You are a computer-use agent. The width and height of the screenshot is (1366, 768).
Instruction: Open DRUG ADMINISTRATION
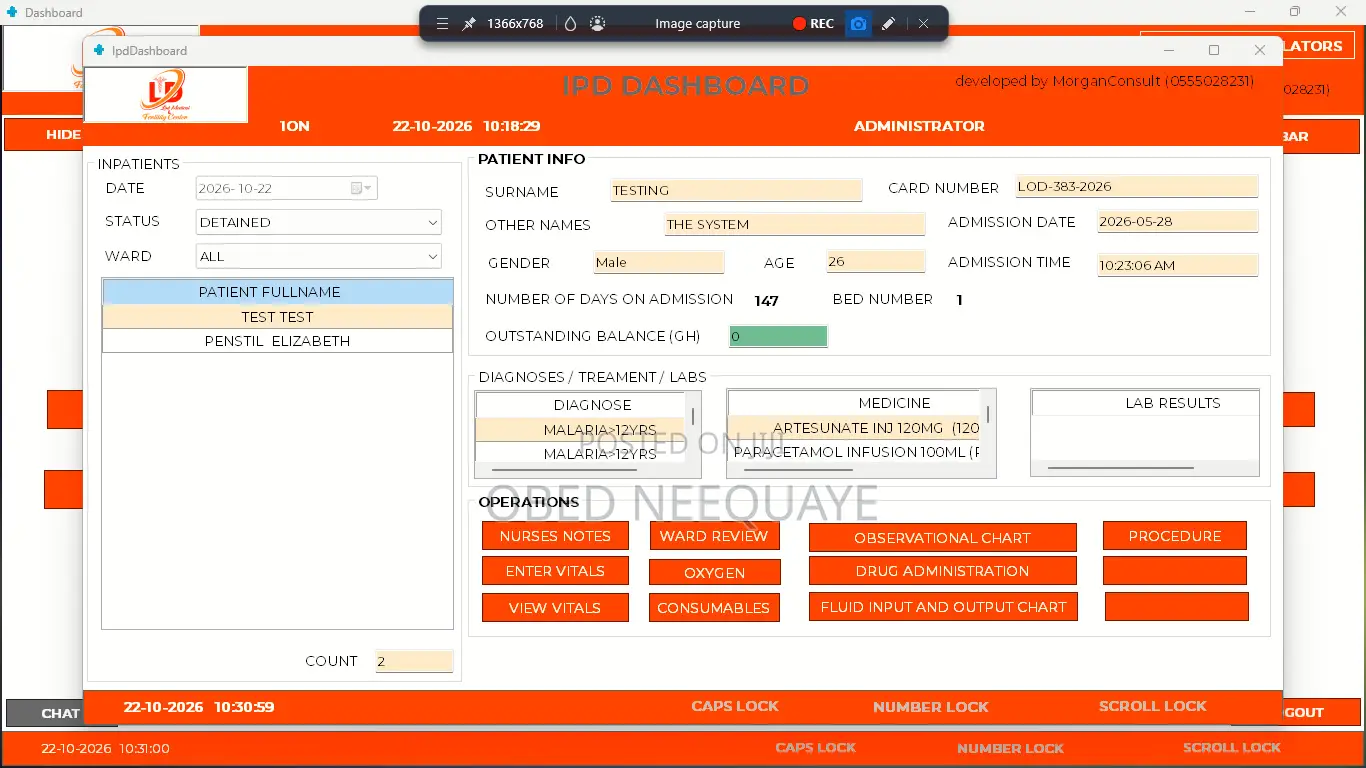point(942,571)
